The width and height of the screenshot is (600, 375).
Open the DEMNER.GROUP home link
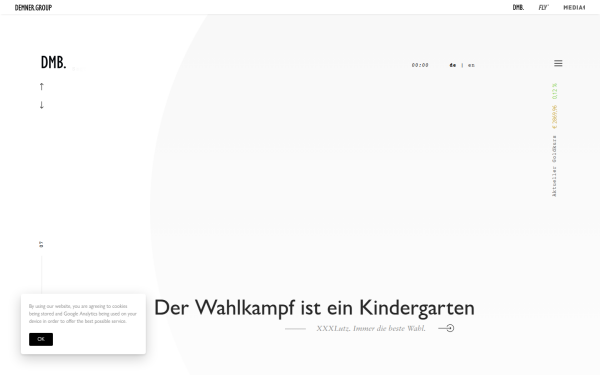tap(33, 7)
